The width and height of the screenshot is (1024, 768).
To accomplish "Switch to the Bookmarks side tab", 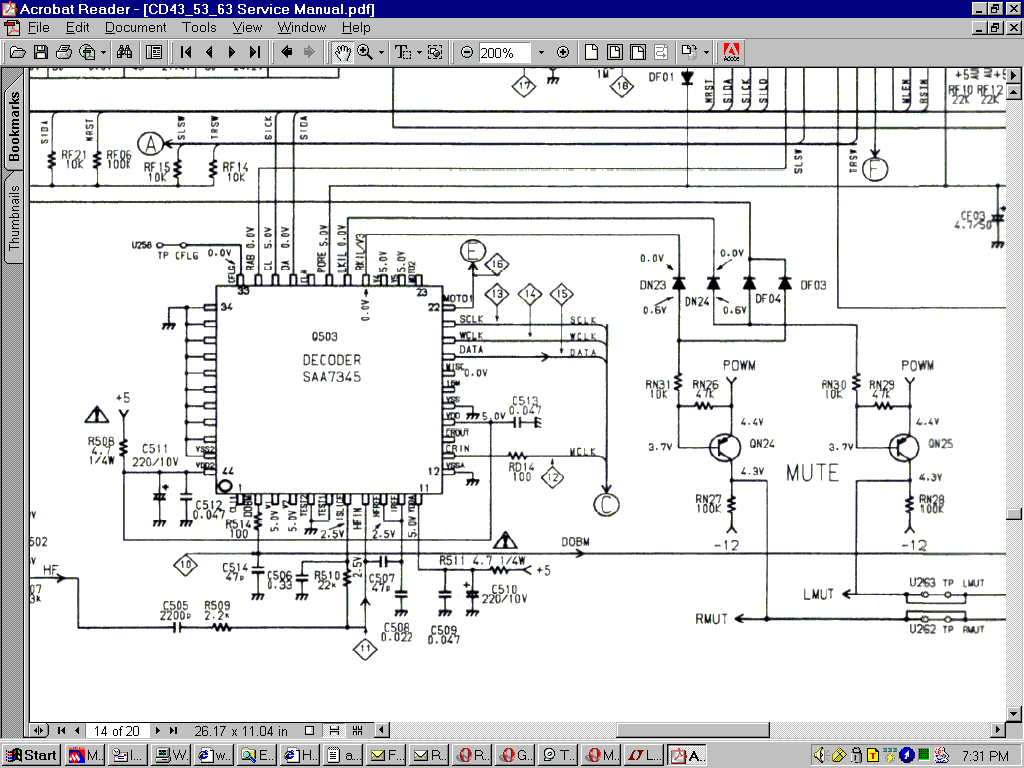I will click(14, 125).
